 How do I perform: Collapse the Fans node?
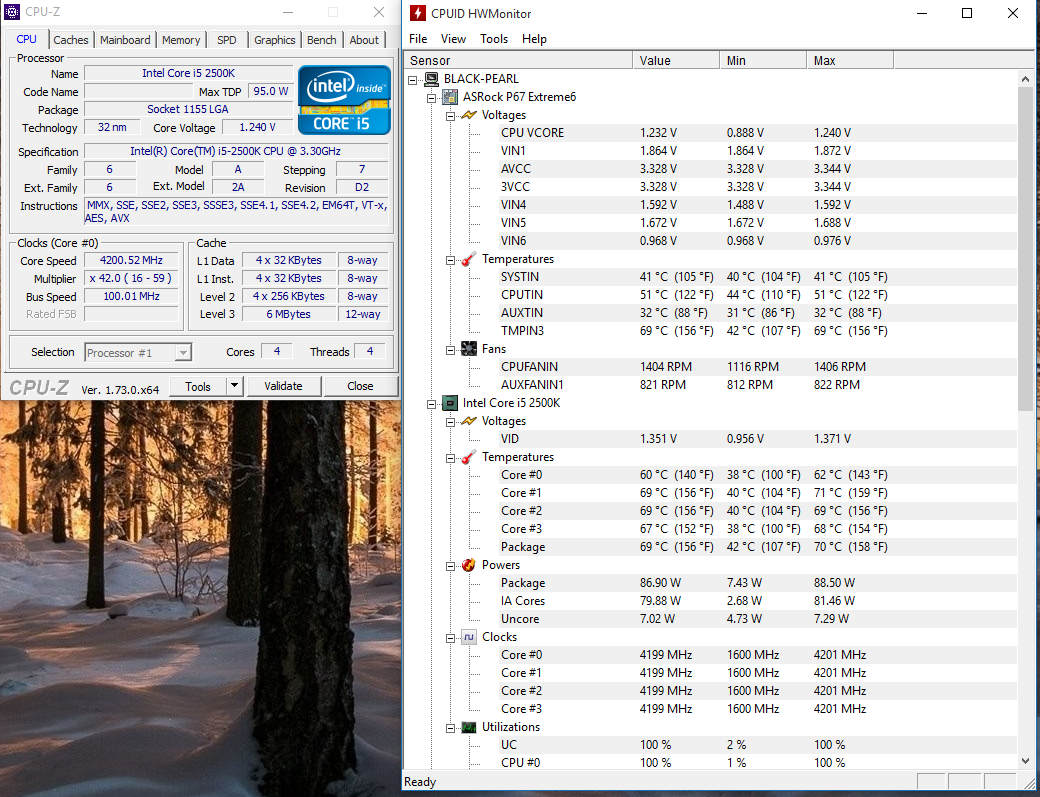coord(450,350)
